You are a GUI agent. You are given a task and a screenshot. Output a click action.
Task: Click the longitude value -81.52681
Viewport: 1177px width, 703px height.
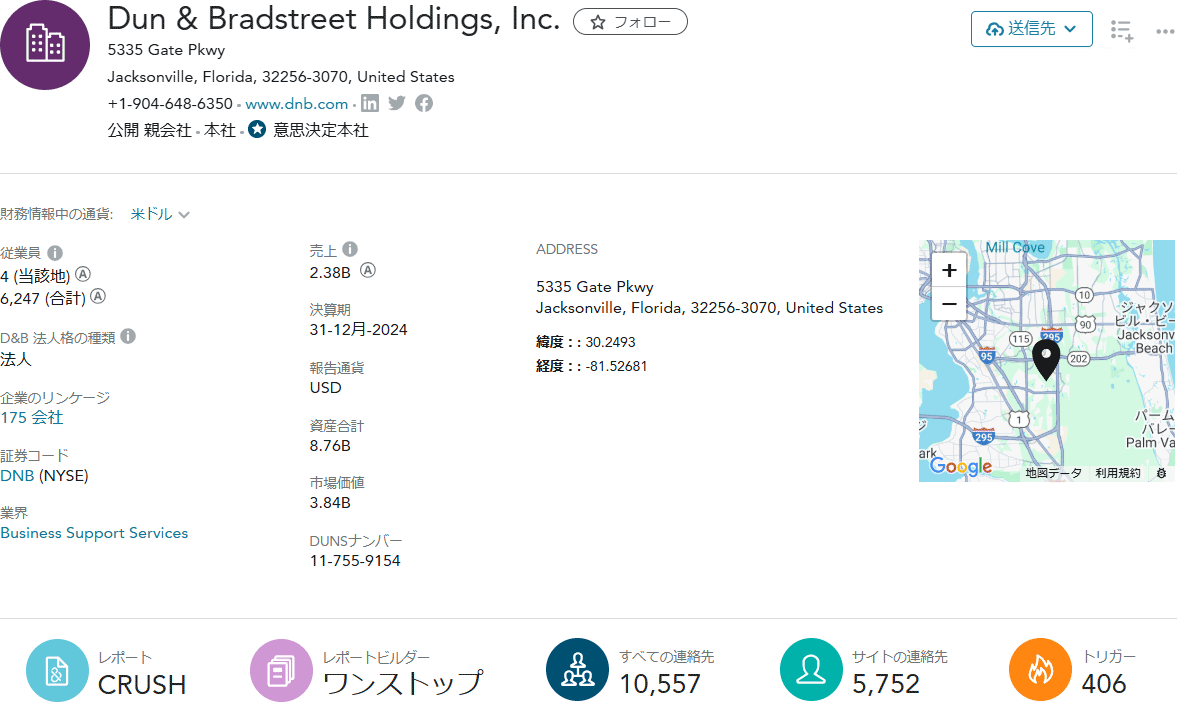coord(616,366)
